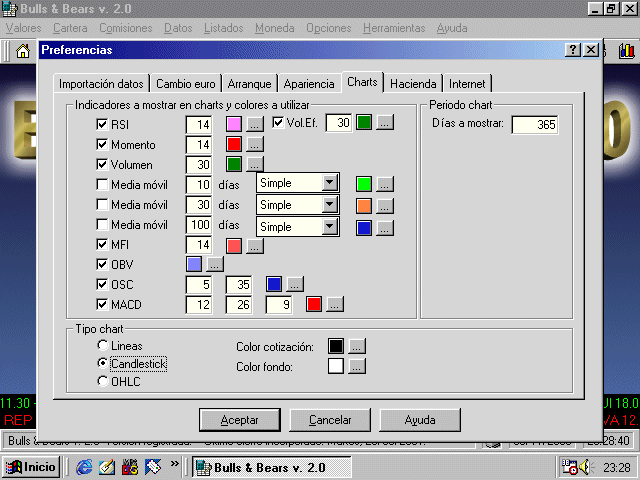
Task: Open color picker button for MACD
Action: [x=334, y=304]
